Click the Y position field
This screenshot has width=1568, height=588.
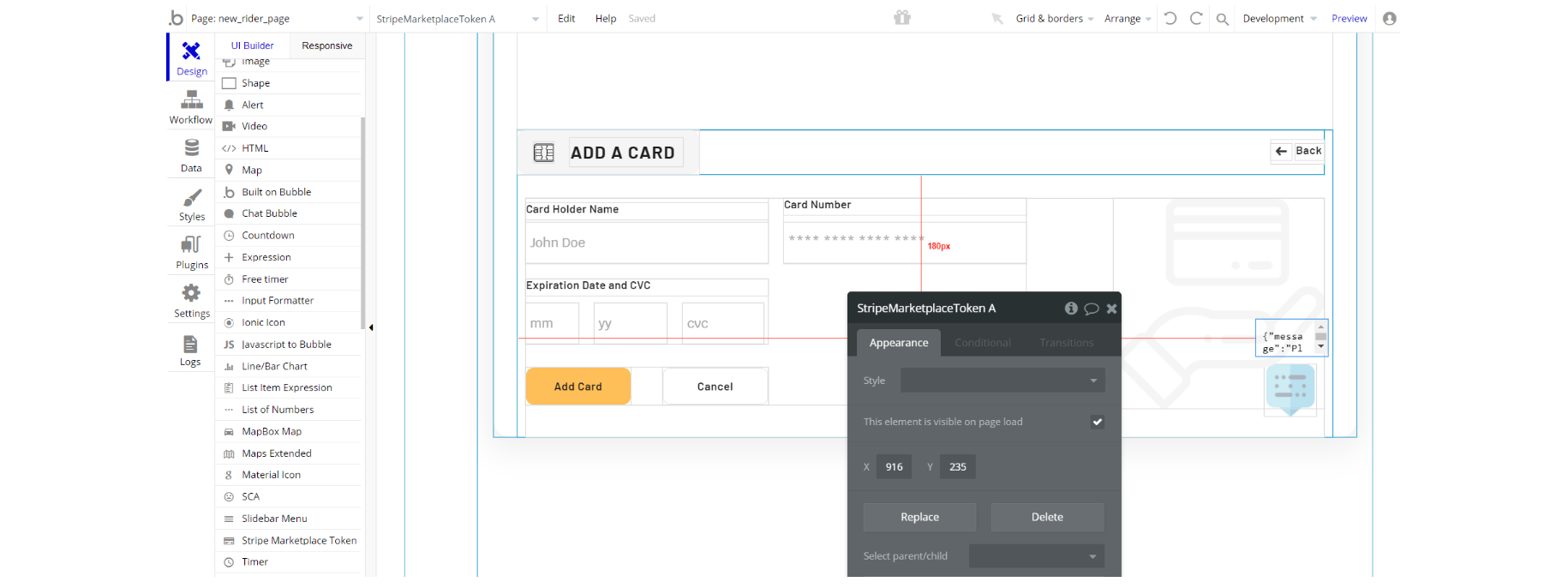point(958,467)
